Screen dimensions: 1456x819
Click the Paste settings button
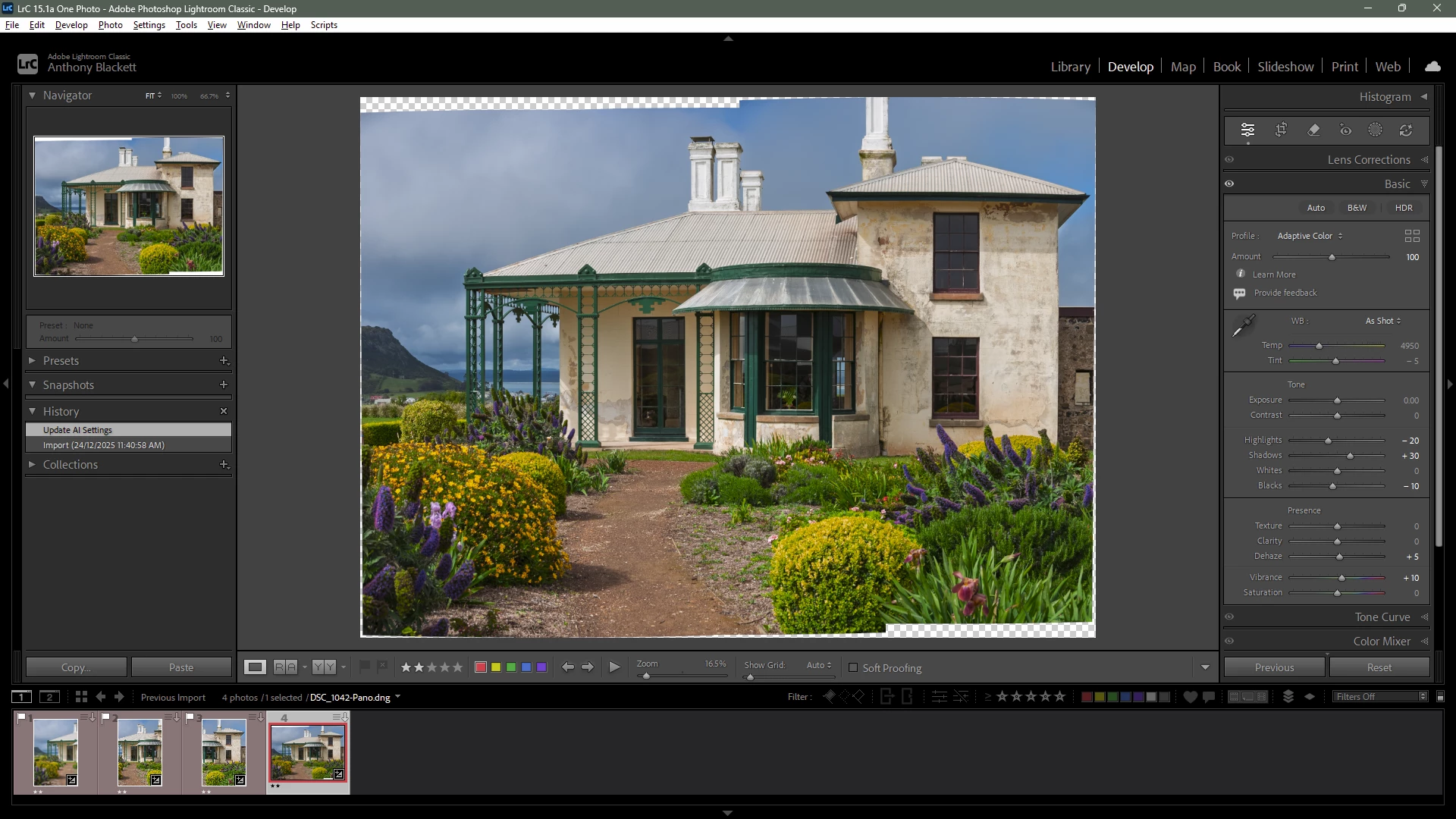[x=181, y=667]
